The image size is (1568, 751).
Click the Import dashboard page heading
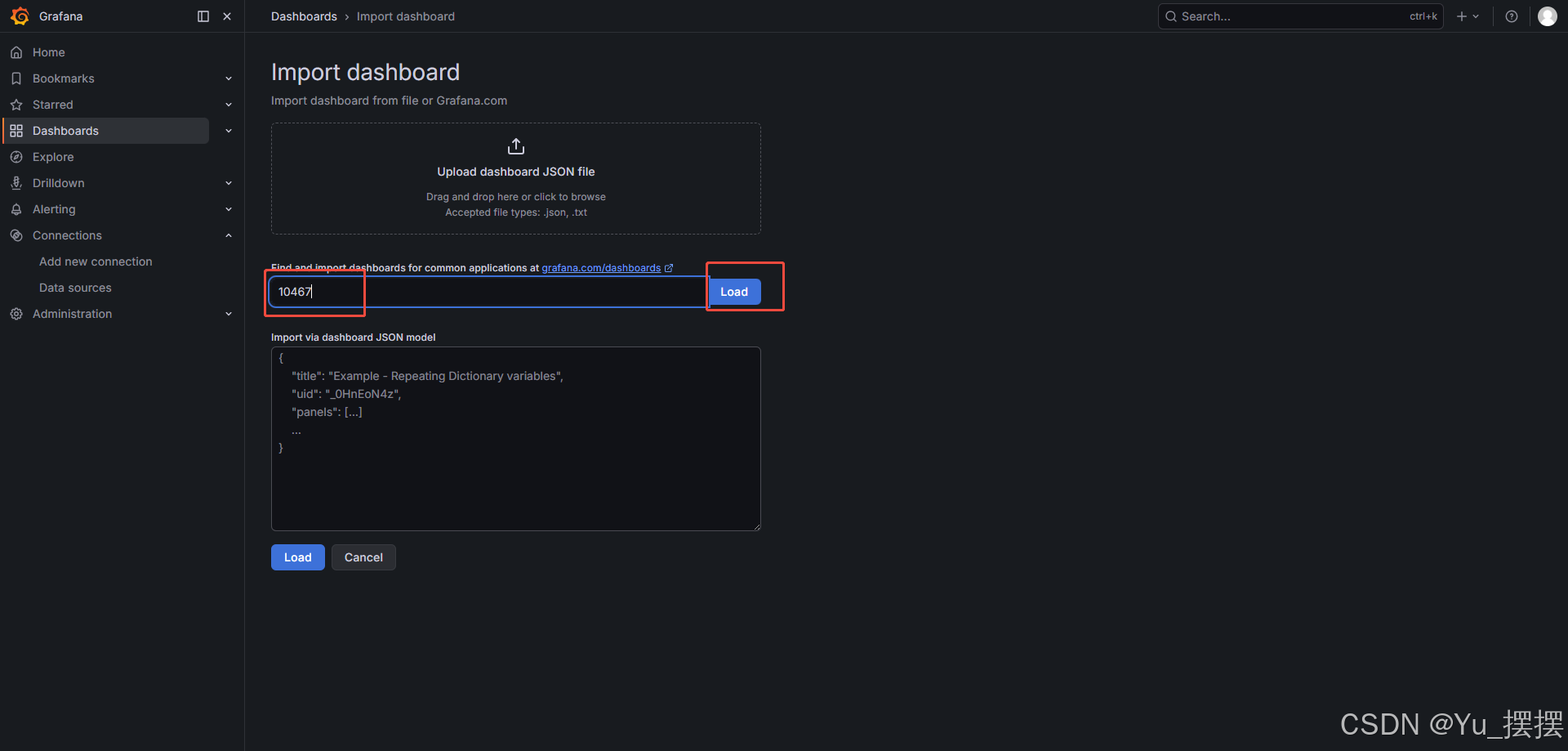pos(365,72)
